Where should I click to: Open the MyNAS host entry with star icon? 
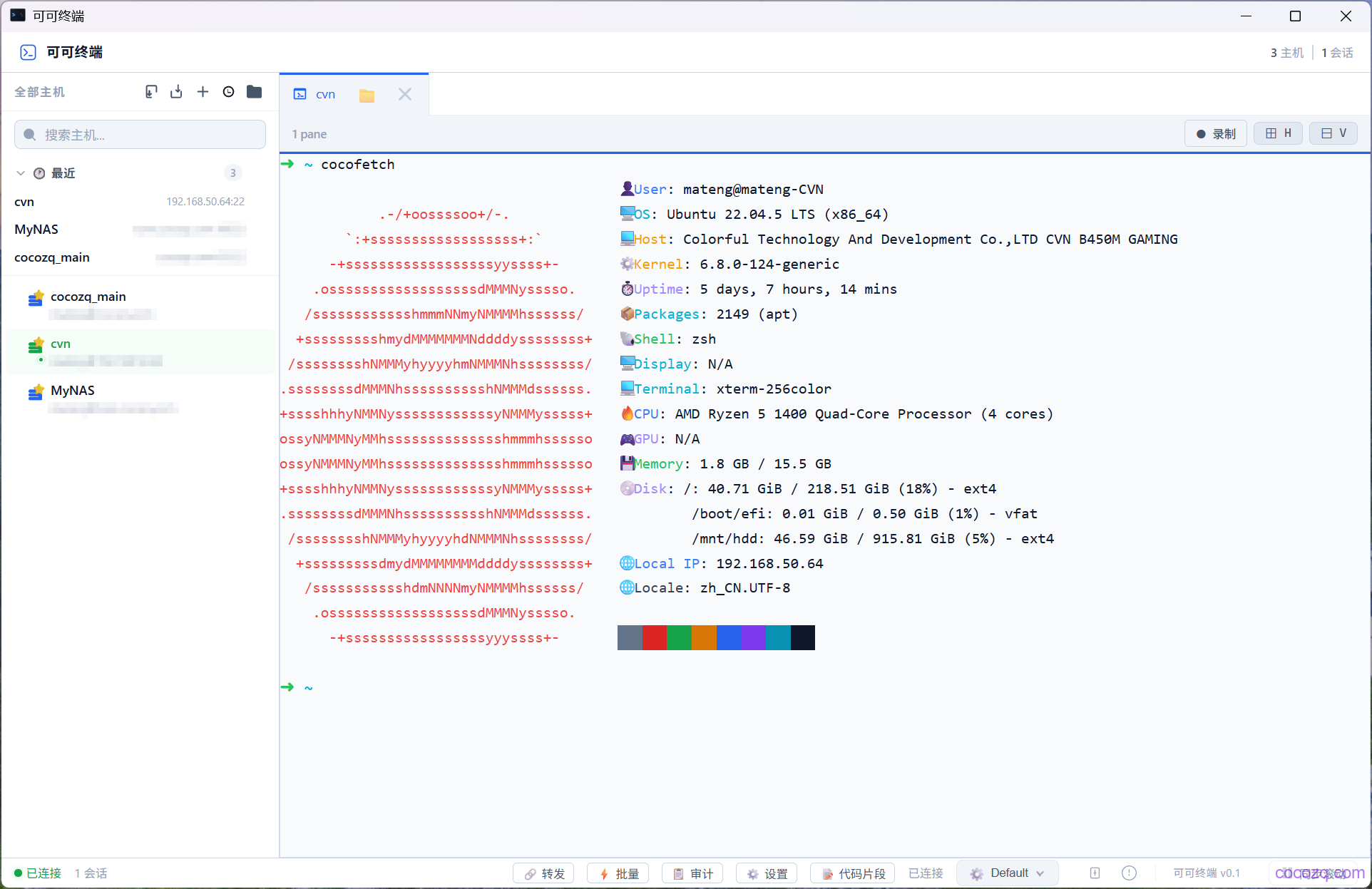coord(140,399)
